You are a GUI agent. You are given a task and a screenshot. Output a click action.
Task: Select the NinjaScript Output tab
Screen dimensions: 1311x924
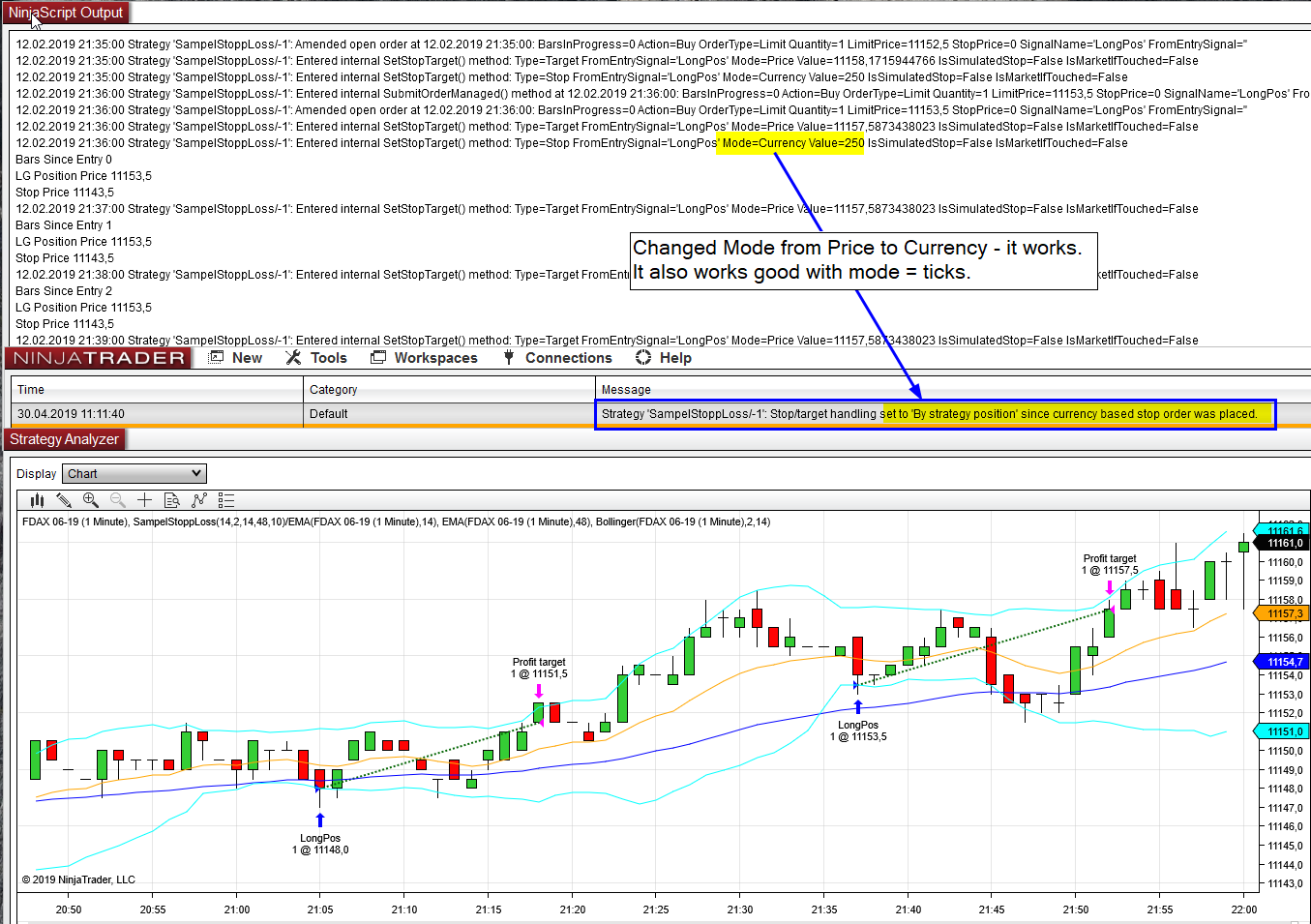click(66, 13)
